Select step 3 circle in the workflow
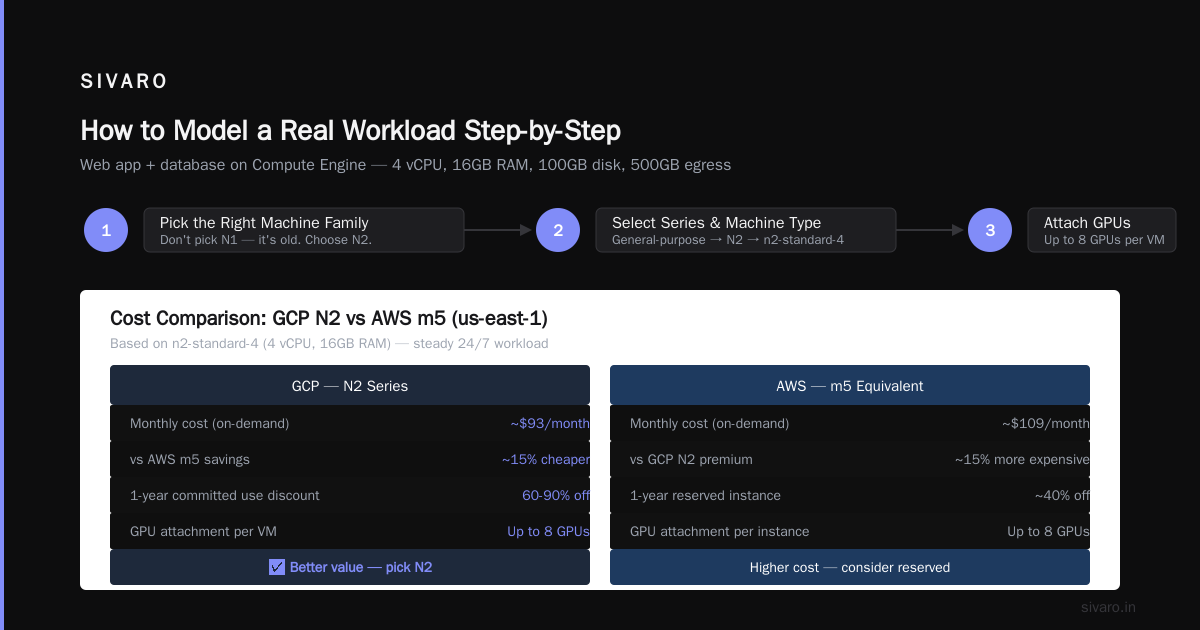The height and width of the screenshot is (630, 1200). (x=990, y=230)
